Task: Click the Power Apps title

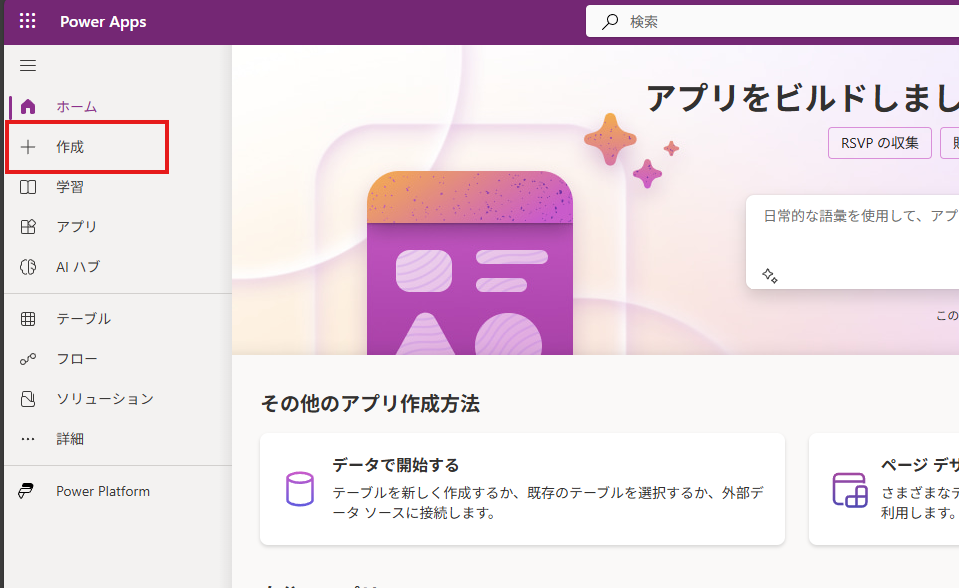Action: (x=103, y=22)
